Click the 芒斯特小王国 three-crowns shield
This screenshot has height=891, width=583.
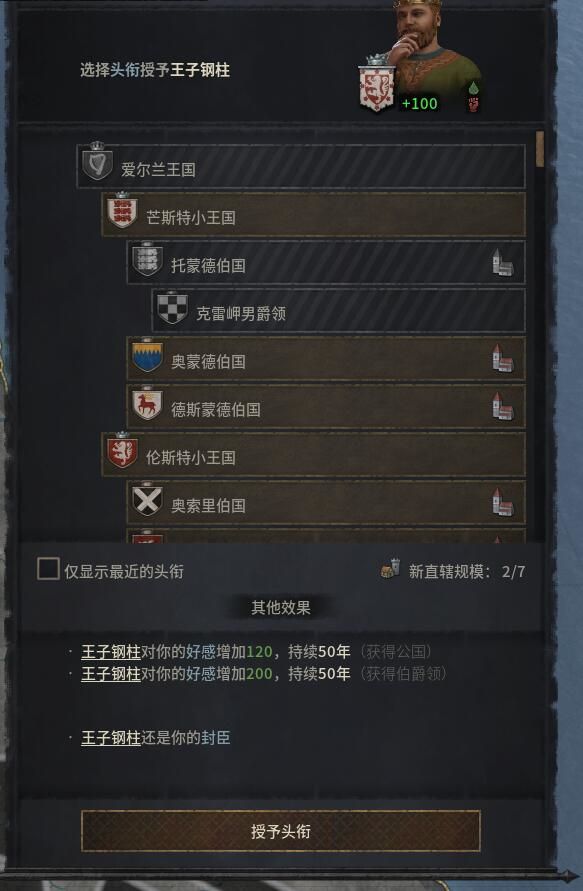pos(122,210)
